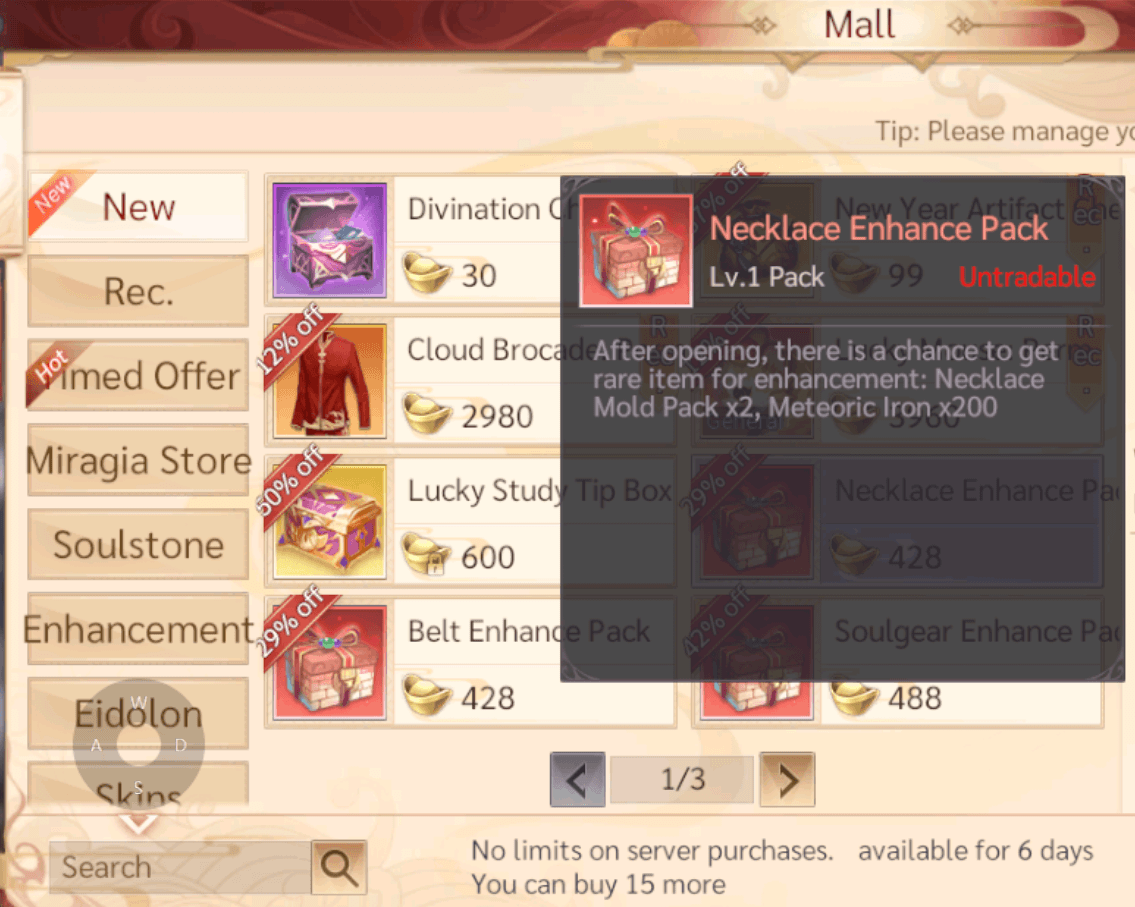The image size is (1135, 907).
Task: Click the Search input field
Action: tap(180, 867)
